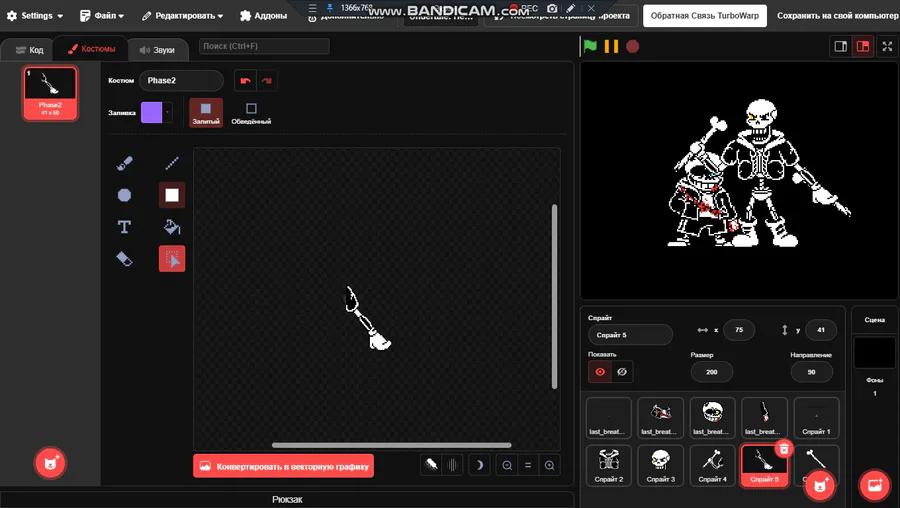Viewport: 900px width, 508px height.
Task: Open choose a backdrop button
Action: click(x=874, y=486)
